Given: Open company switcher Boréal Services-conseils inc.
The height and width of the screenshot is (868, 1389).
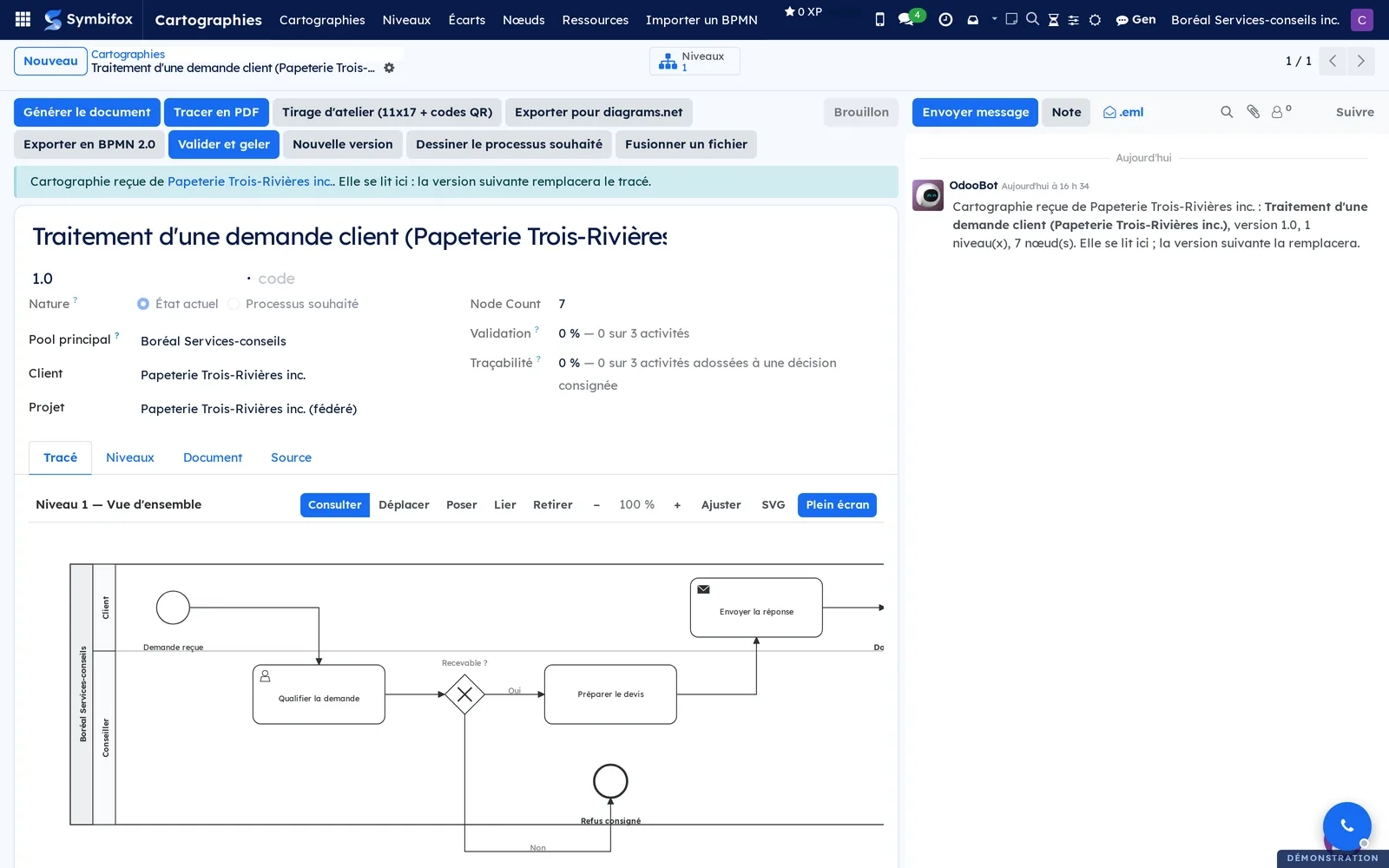Looking at the screenshot, I should (x=1254, y=19).
